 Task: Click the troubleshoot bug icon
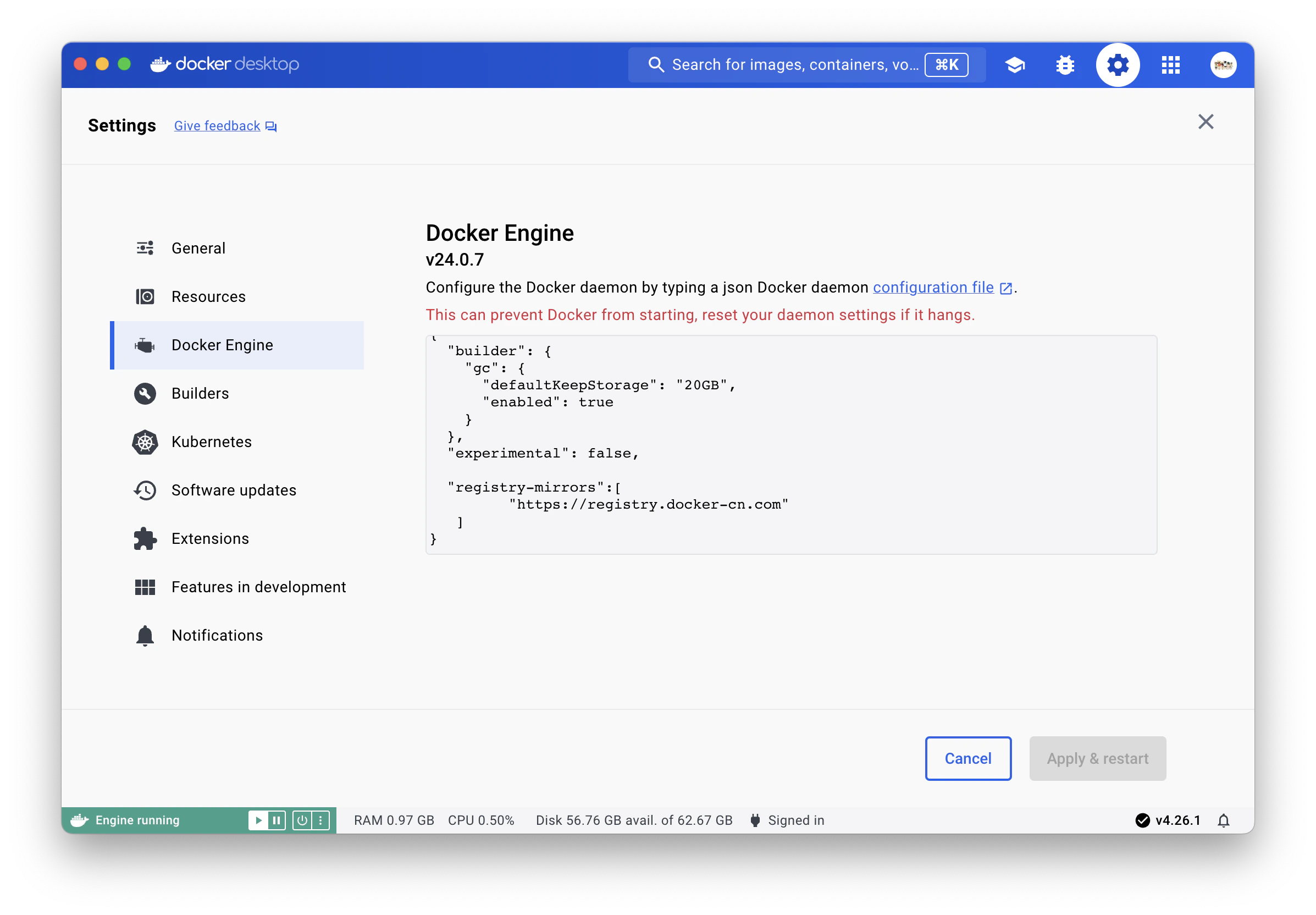point(1065,65)
